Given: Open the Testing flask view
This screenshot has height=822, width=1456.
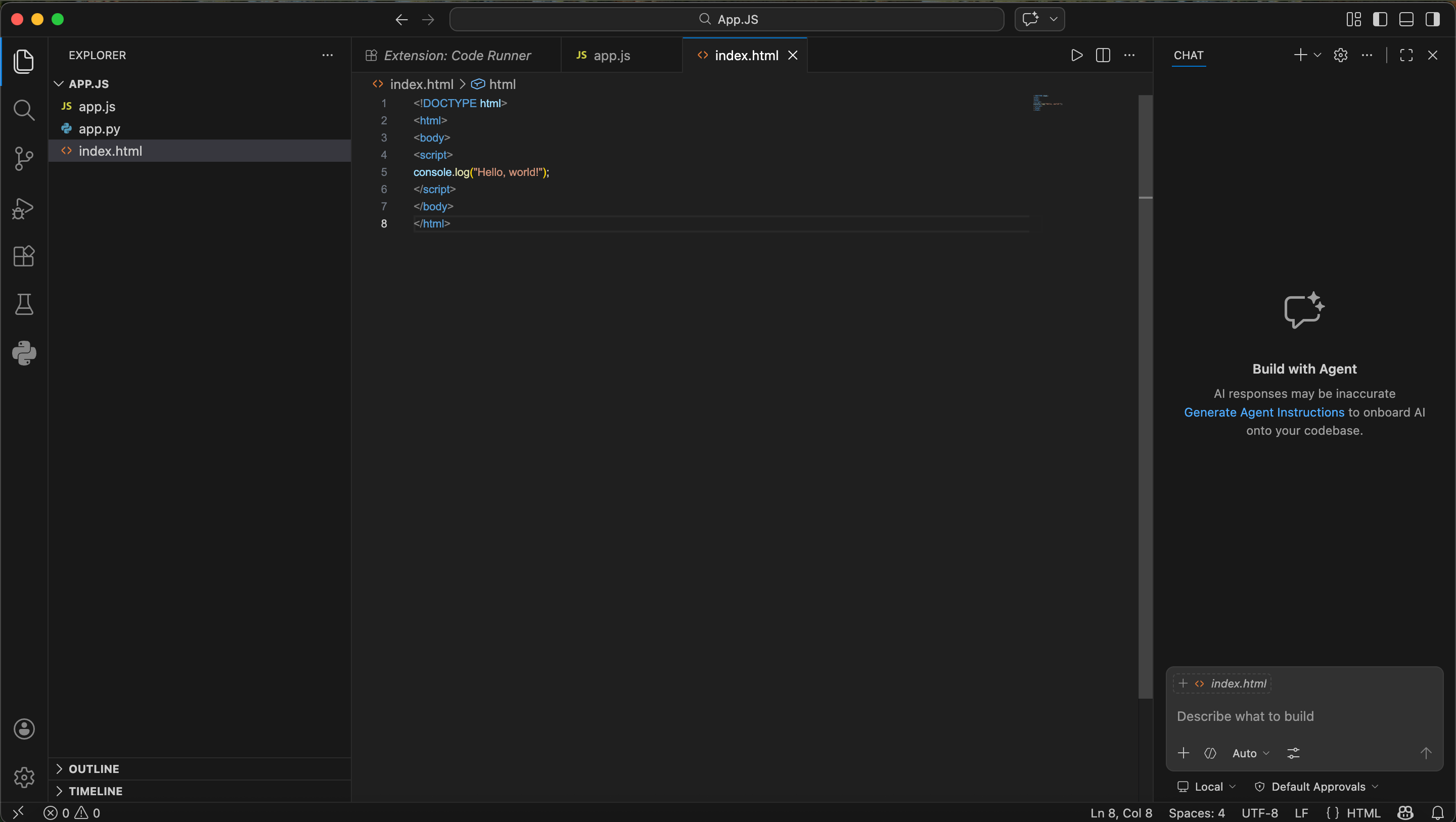Looking at the screenshot, I should [24, 305].
